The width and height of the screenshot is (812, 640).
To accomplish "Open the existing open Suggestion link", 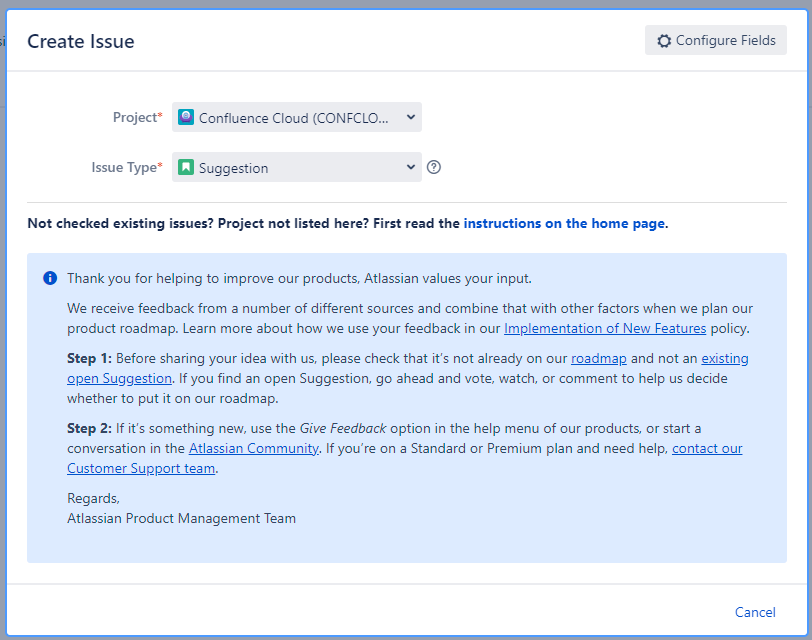I will pos(119,379).
